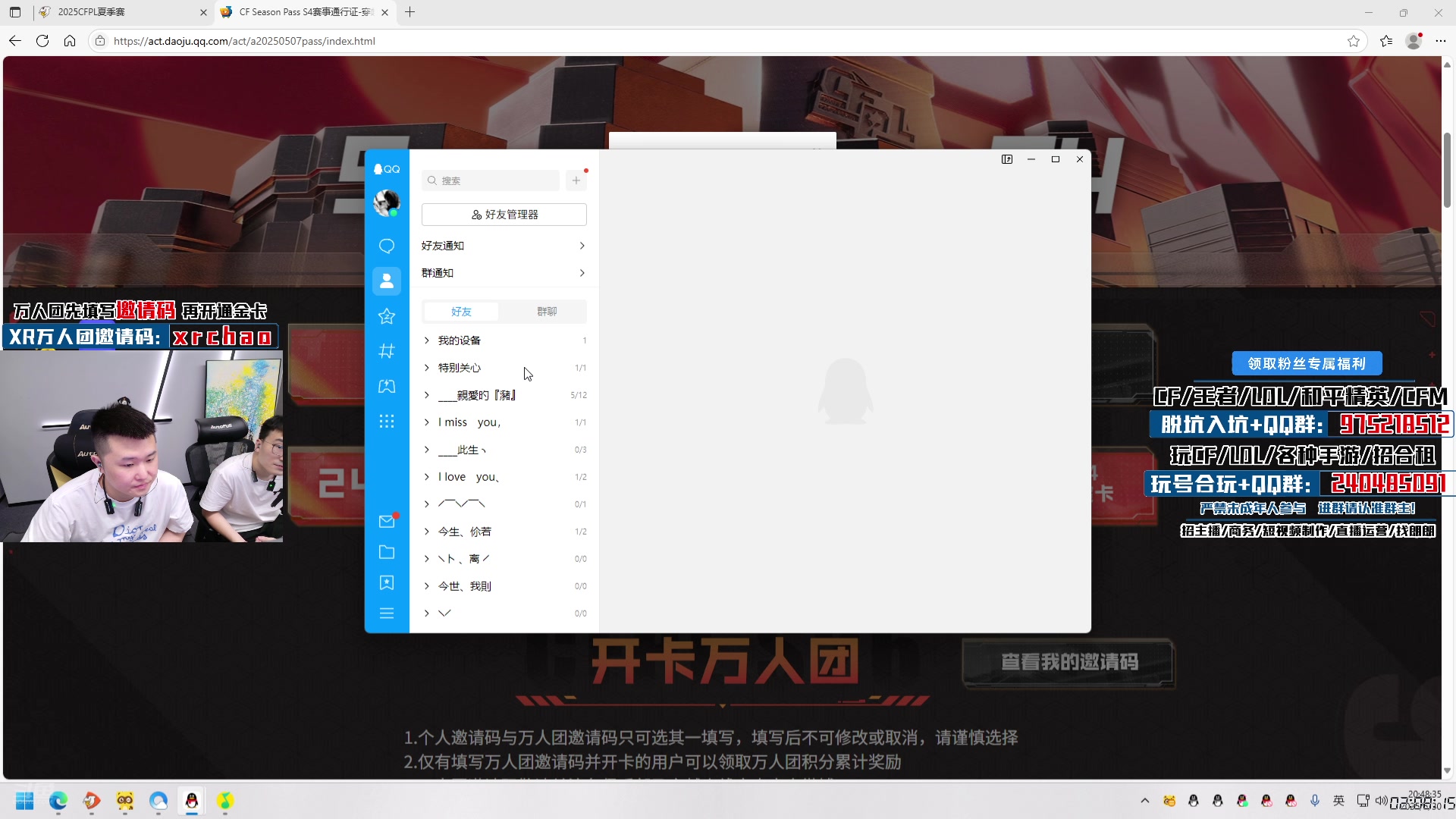Screen dimensions: 1456x819
Task: Toggle QQ sidebar layout icon in title bar
Action: pos(1007,159)
